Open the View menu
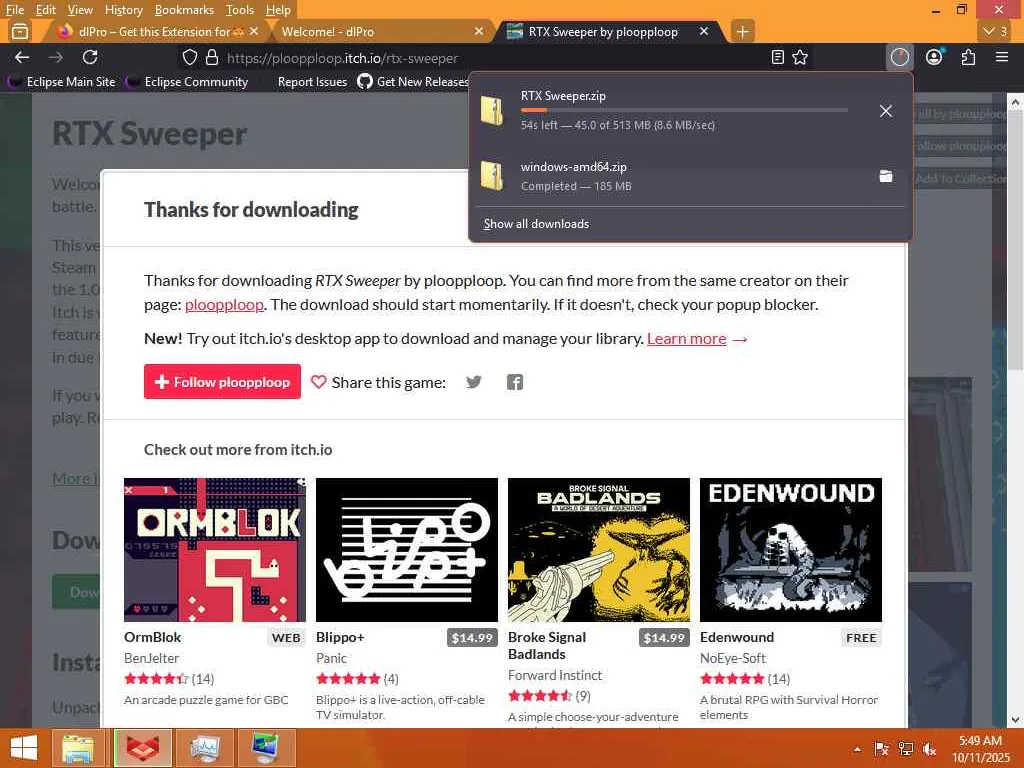 80,10
